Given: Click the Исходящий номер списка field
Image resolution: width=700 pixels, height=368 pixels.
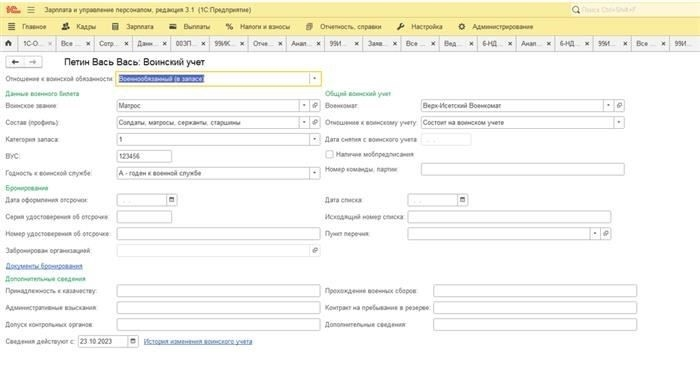Looking at the screenshot, I should 509,217.
